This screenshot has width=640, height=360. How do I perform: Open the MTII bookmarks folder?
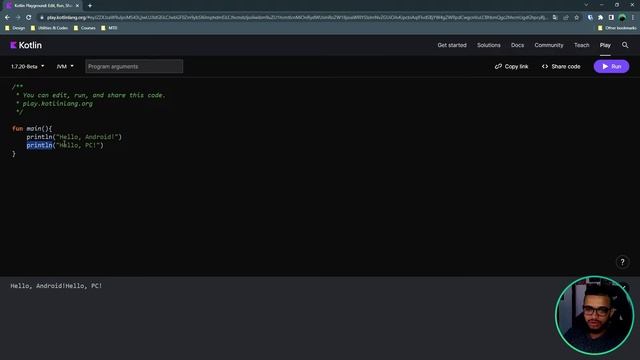click(109, 28)
